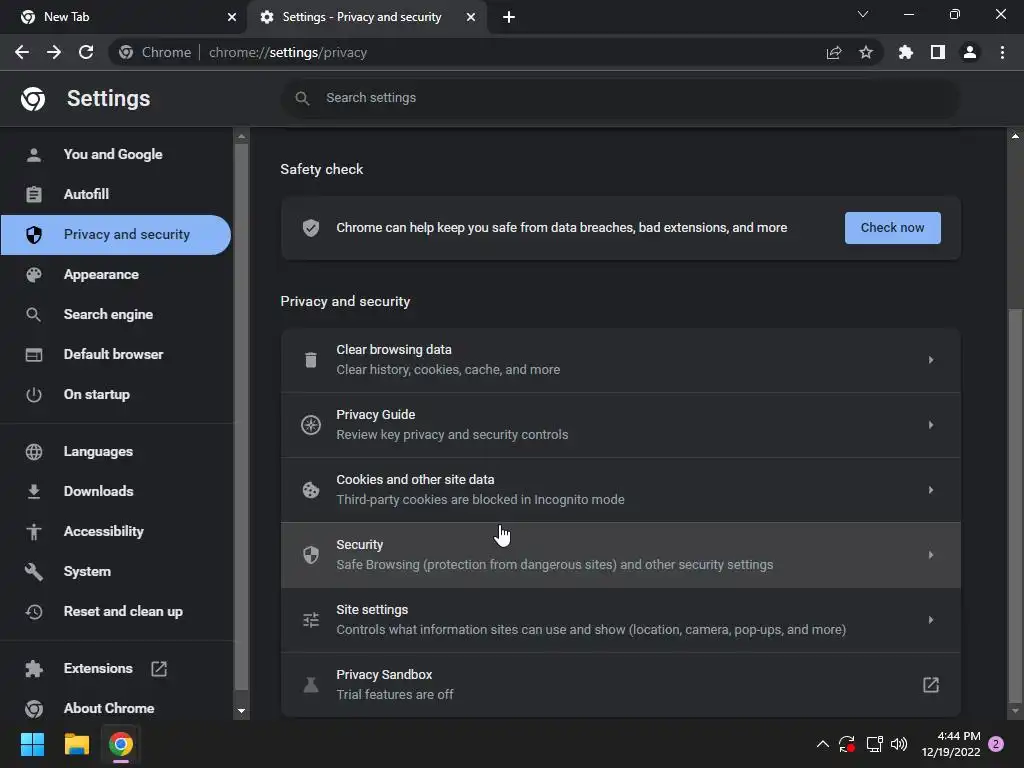Image resolution: width=1024 pixels, height=768 pixels.
Task: Click the Search settings field
Action: click(x=620, y=98)
